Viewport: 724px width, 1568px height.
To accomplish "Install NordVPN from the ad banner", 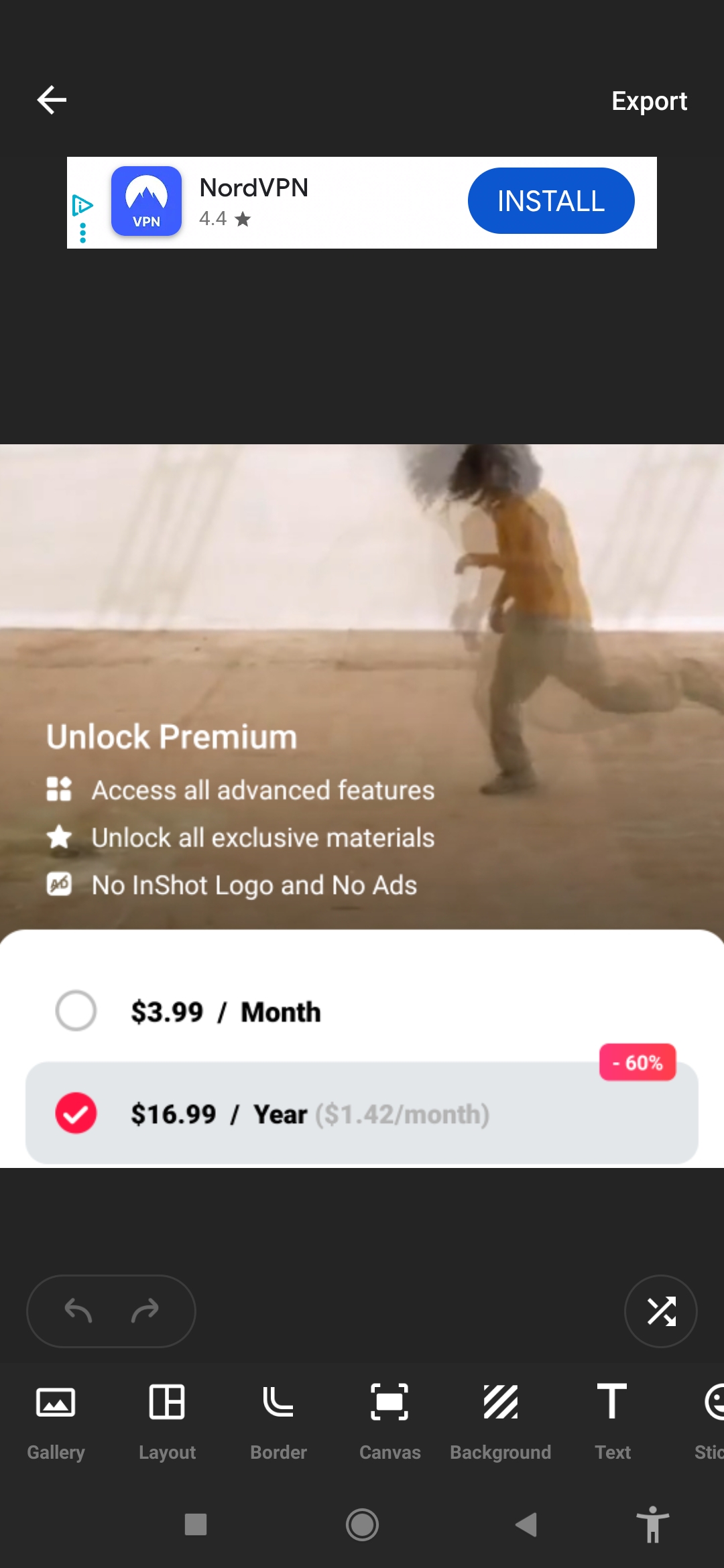I will click(551, 201).
